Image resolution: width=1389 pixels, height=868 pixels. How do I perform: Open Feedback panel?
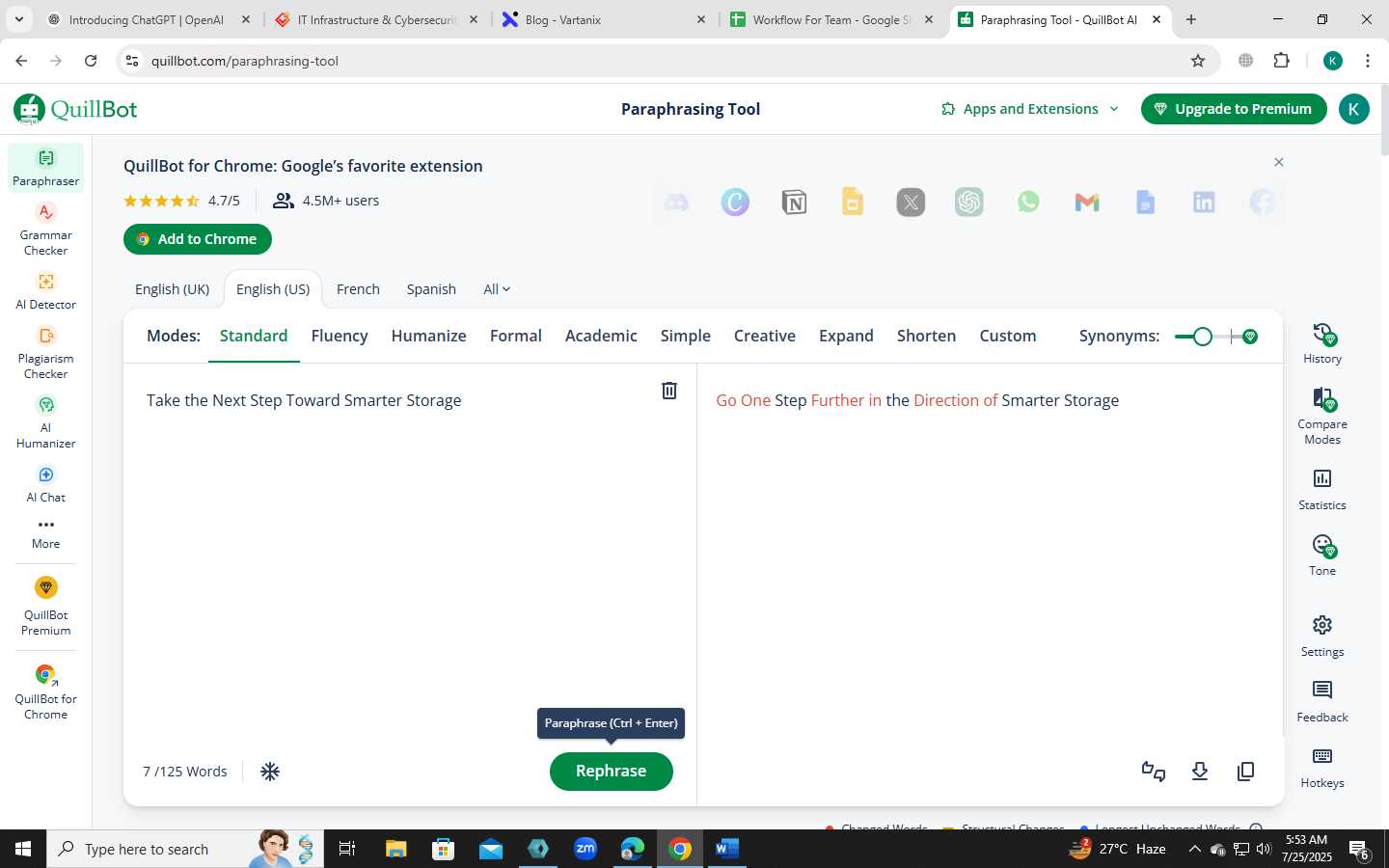(x=1322, y=701)
